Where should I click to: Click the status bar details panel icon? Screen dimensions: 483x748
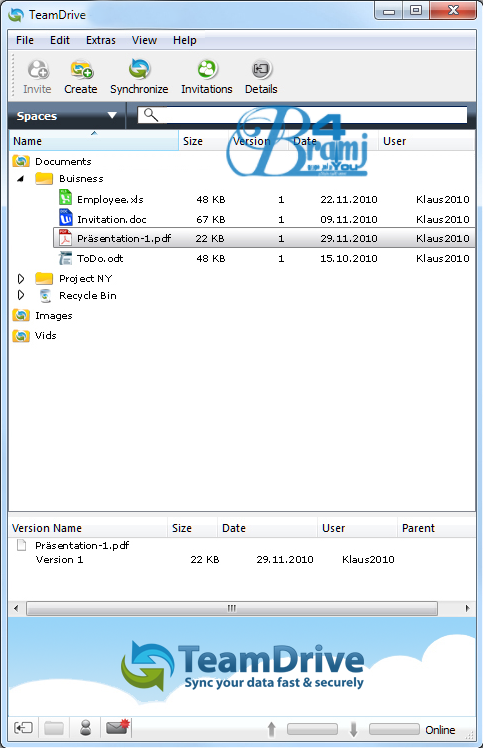23,728
